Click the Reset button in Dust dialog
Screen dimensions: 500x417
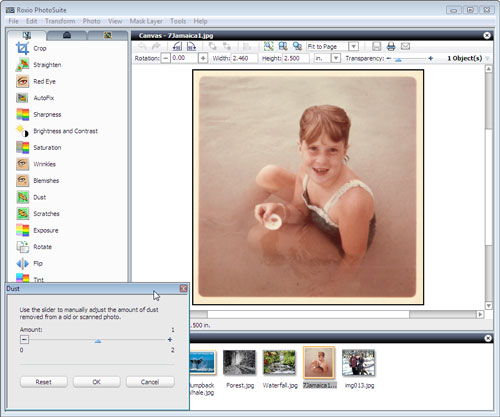click(44, 382)
